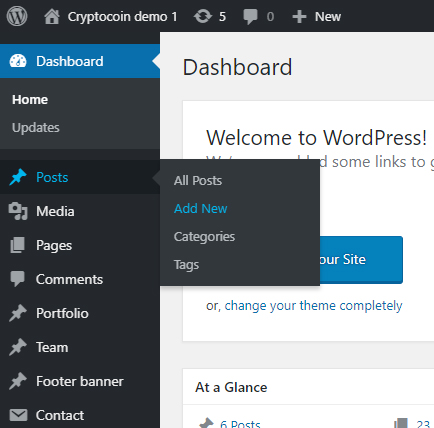Screen dimensions: 434x428
Task: Choose Categories in Posts submenu
Action: pos(204,237)
